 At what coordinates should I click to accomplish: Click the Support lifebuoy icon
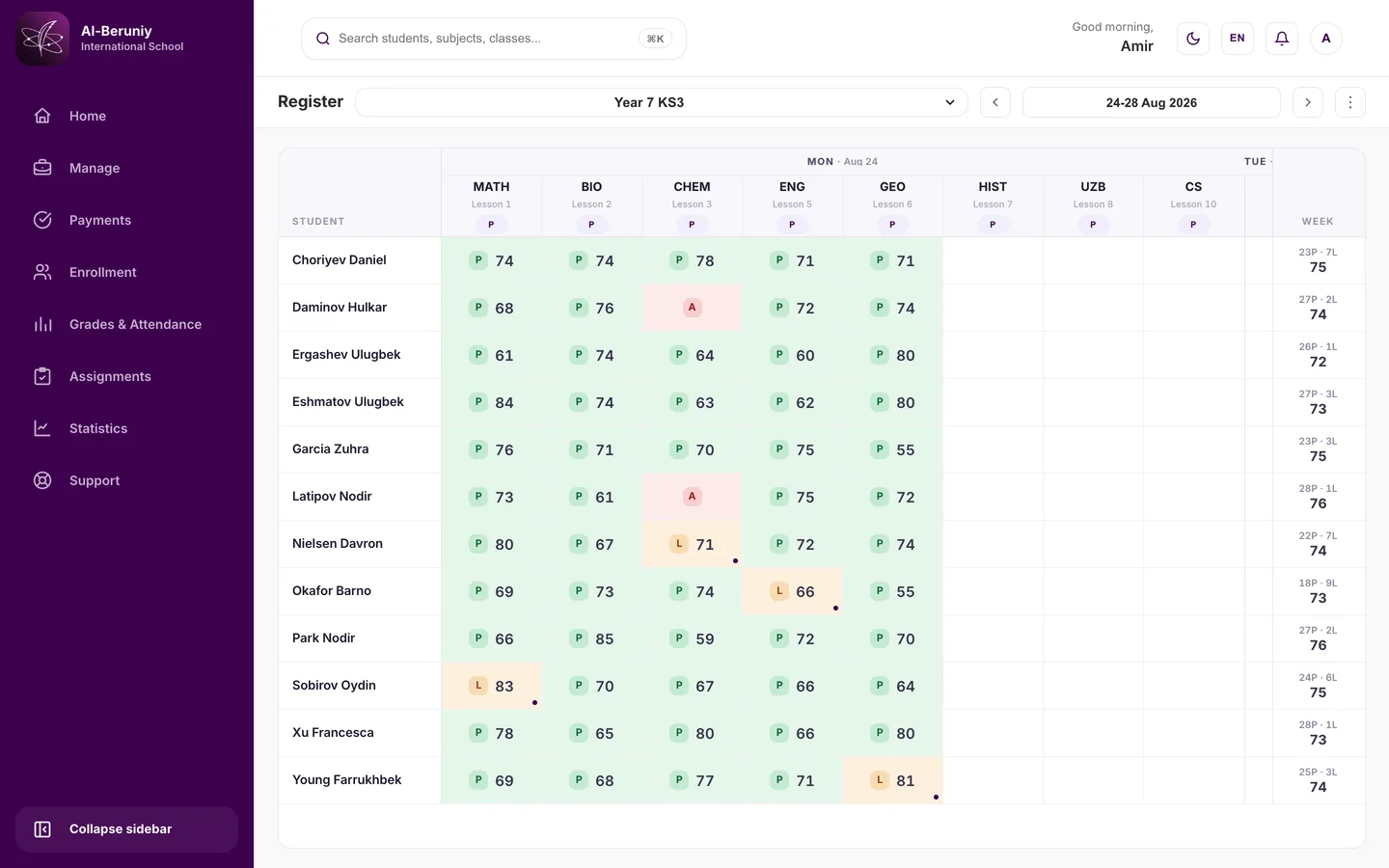[42, 480]
